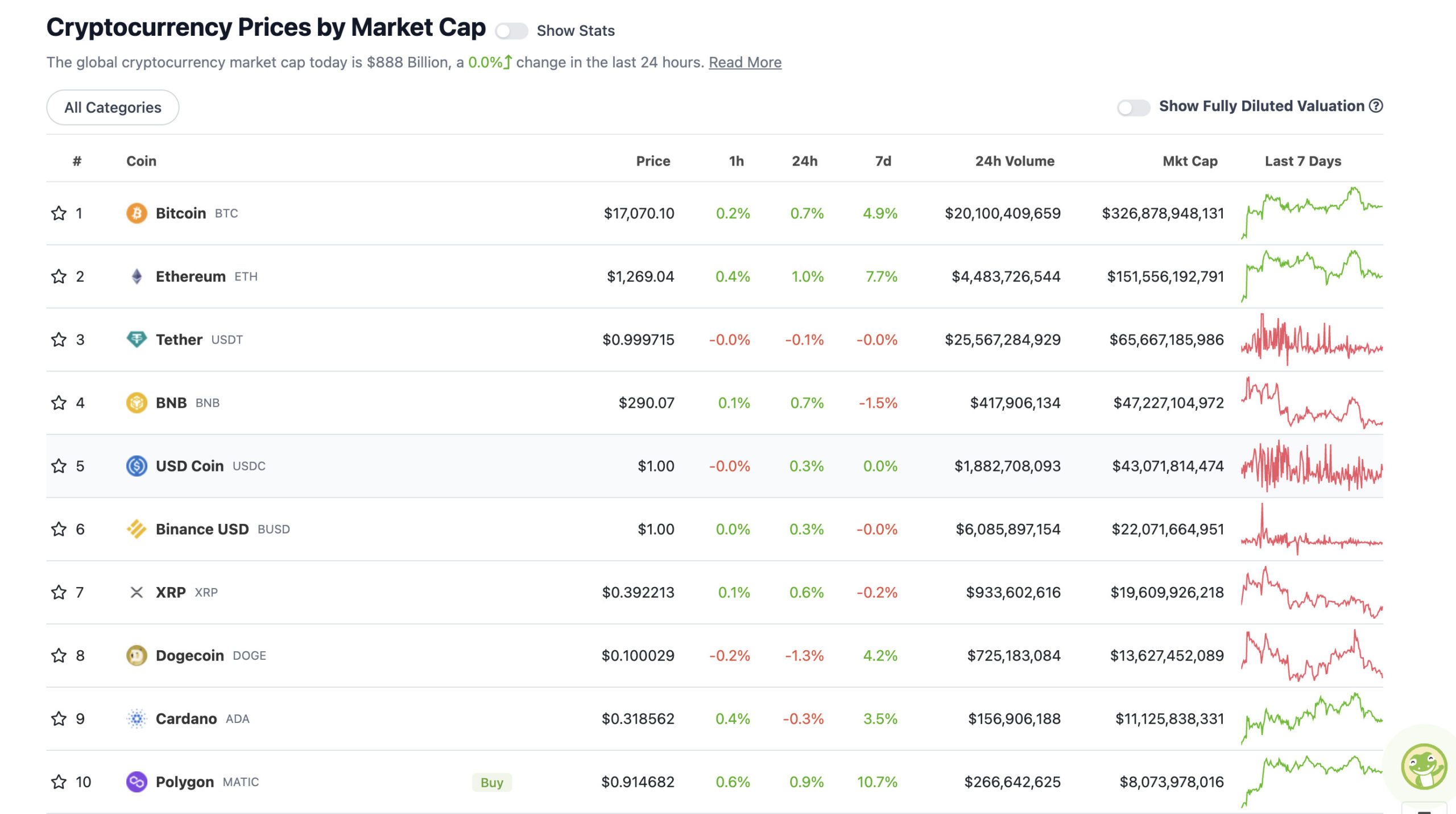Viewport: 1456px width, 814px height.
Task: Open Ethereum's 7-day sparkline chart
Action: click(1312, 276)
